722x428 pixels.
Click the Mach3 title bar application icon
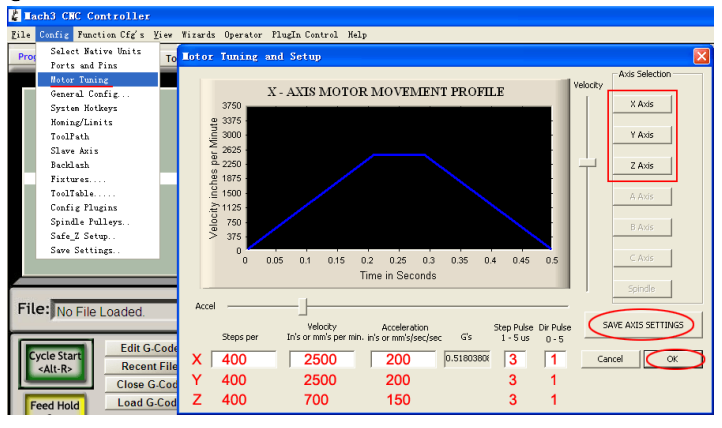tap(16, 16)
